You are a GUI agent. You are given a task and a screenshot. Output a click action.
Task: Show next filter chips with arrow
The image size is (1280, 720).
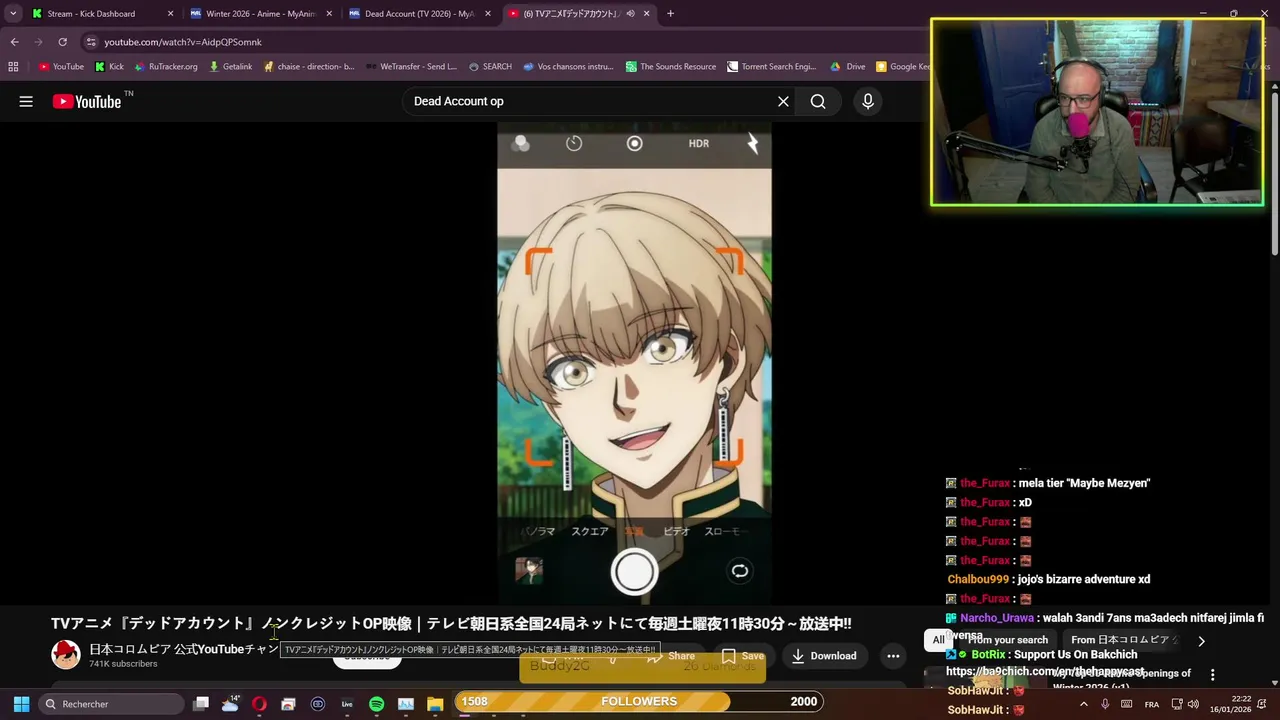1201,641
